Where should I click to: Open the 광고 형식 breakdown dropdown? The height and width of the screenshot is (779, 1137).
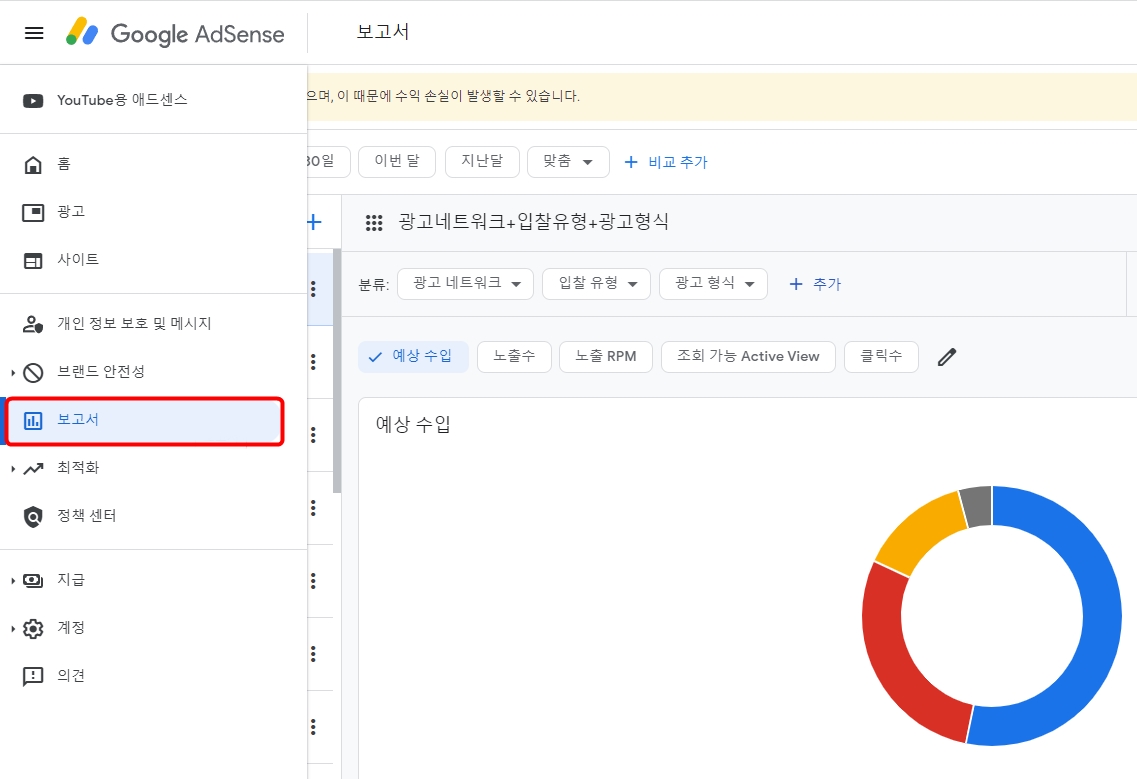[713, 284]
